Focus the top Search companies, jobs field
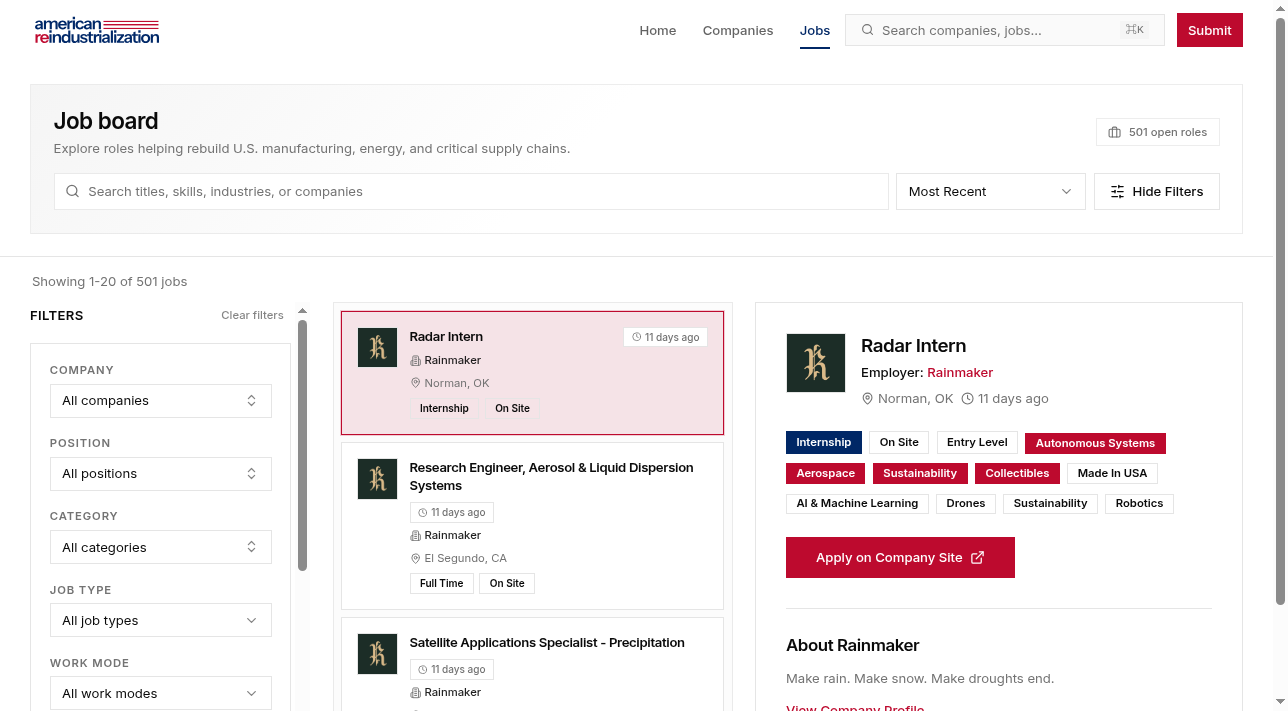 [x=1005, y=30]
